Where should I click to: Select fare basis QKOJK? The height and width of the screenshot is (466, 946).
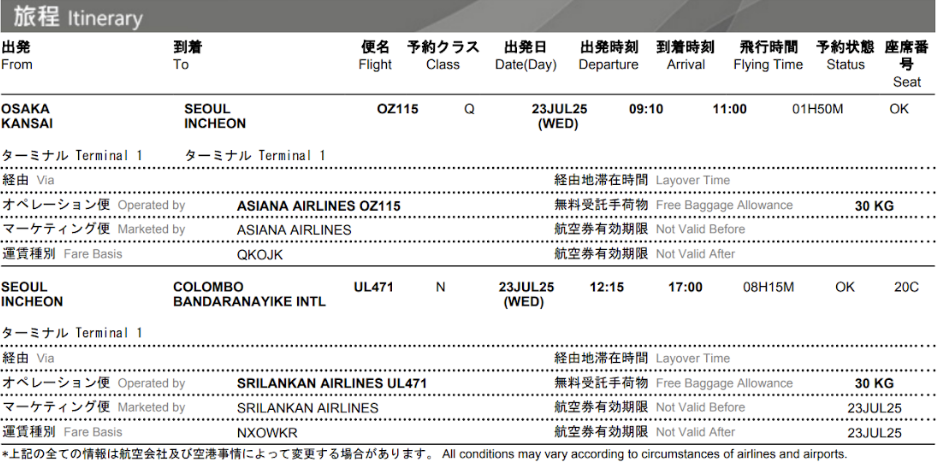point(259,255)
